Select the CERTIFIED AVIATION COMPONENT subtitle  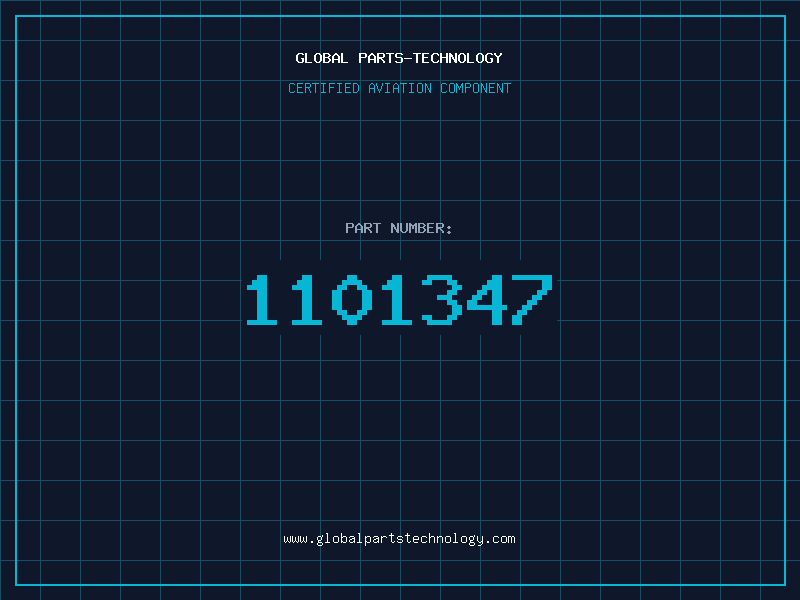click(x=399, y=88)
